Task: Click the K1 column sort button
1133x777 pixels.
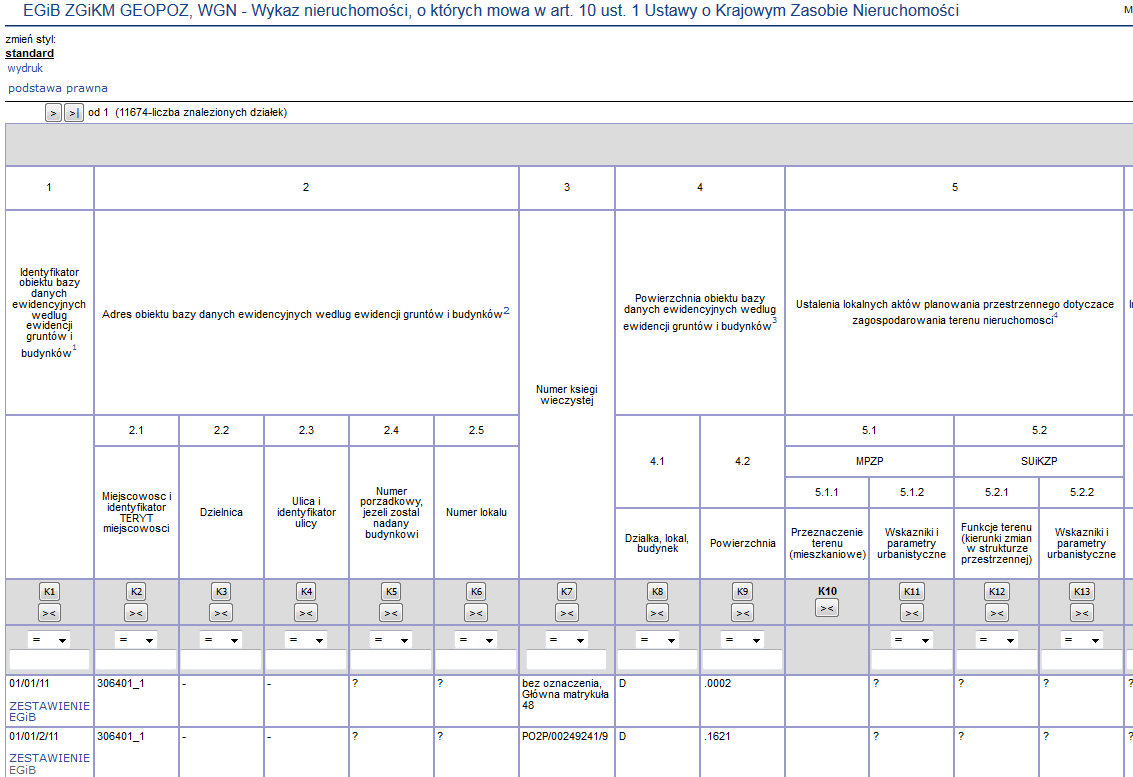Action: point(50,592)
